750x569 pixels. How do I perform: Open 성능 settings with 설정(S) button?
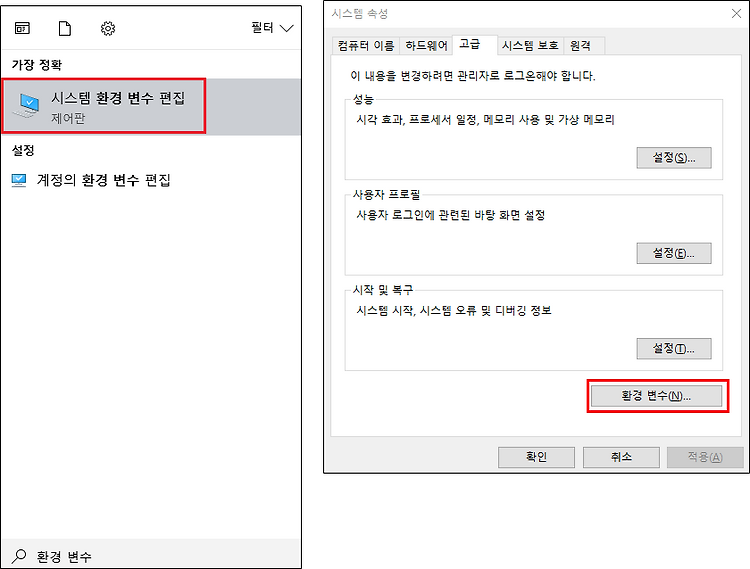(673, 158)
